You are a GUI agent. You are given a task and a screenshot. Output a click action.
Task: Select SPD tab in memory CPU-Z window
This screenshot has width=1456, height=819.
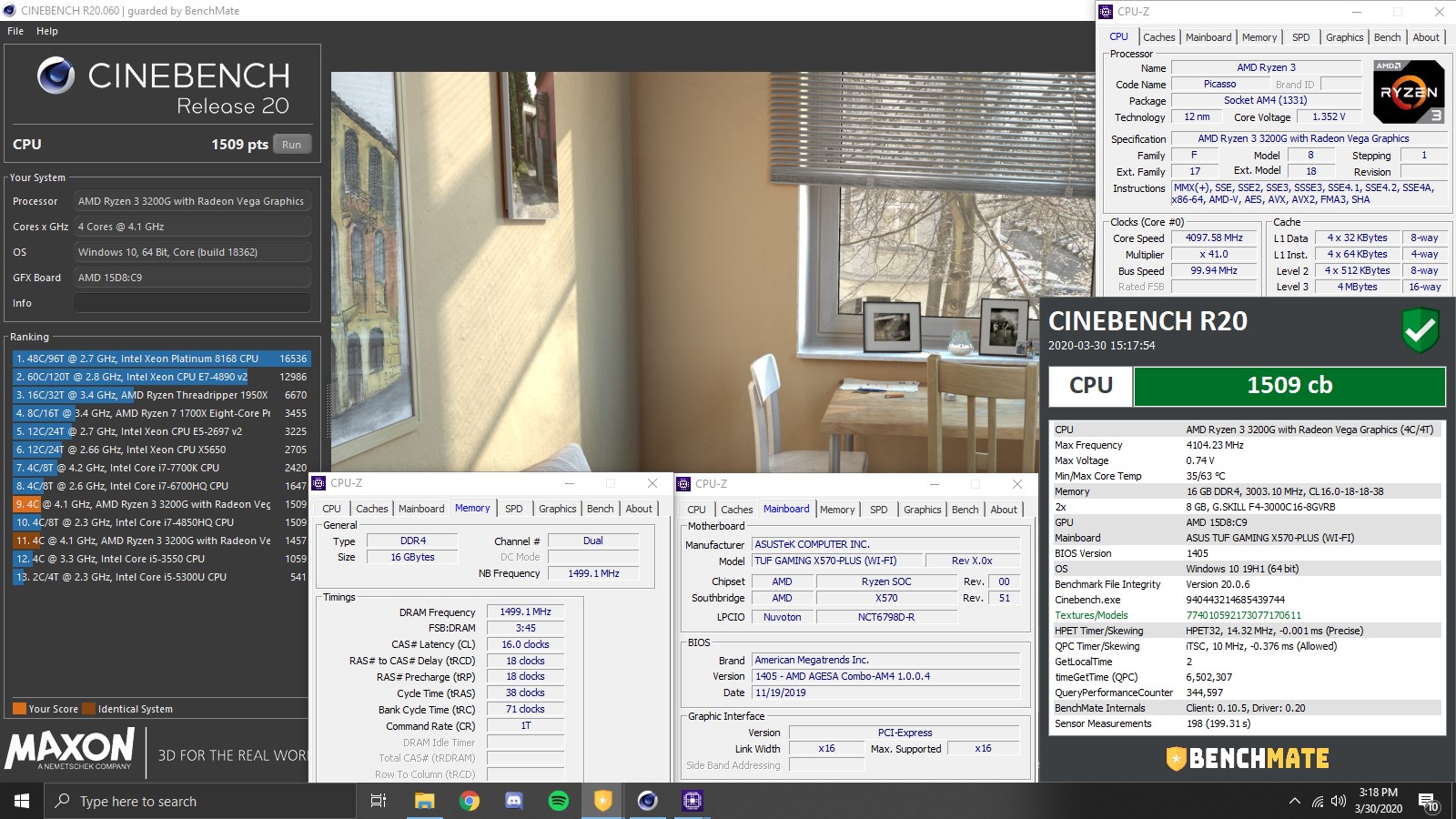pyautogui.click(x=514, y=509)
